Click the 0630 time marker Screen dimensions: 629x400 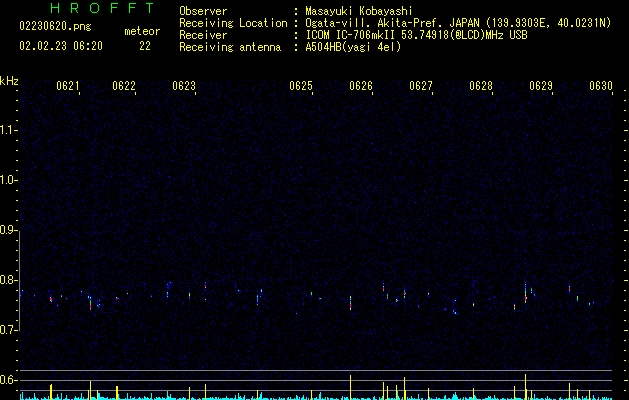[x=601, y=86]
